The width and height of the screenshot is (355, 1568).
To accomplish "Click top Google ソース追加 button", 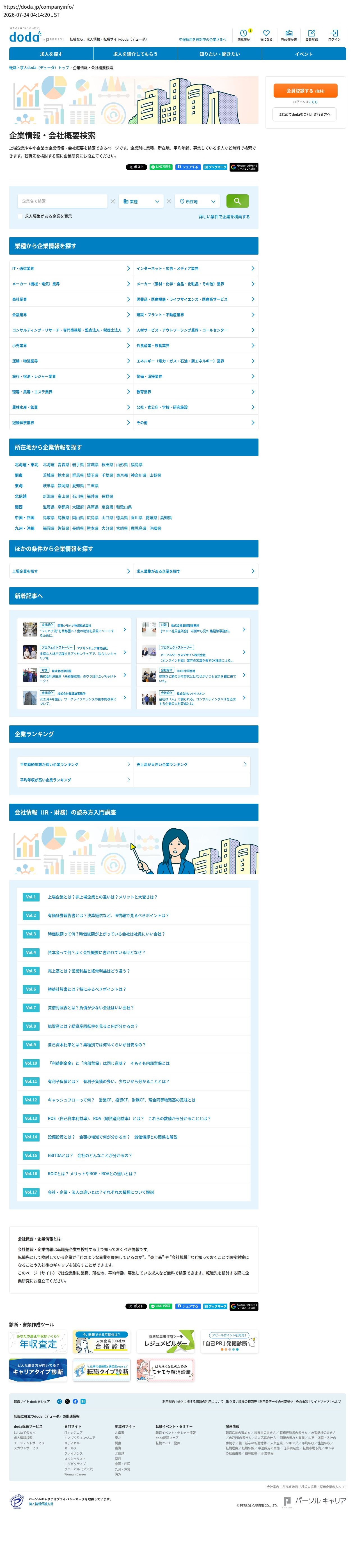I will pos(244,167).
